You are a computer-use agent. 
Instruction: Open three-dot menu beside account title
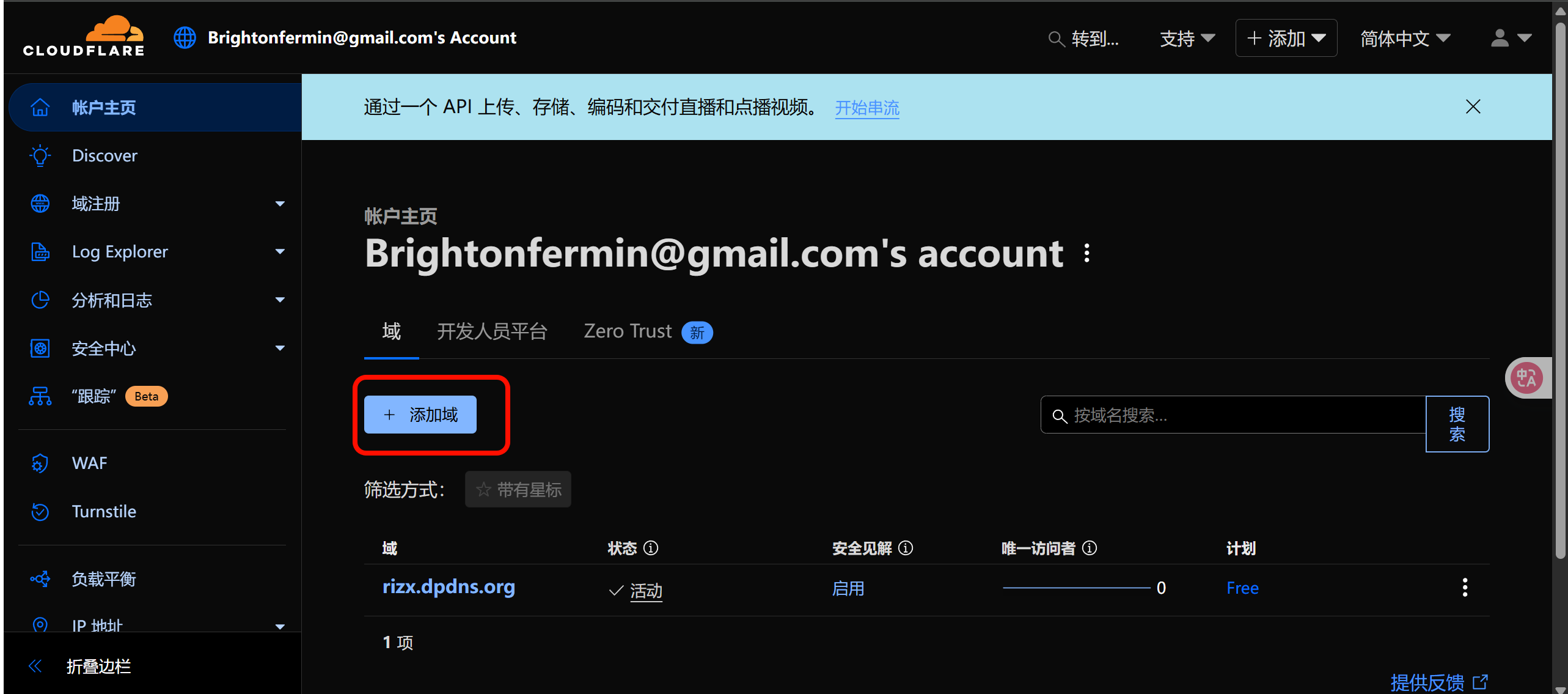[1086, 253]
